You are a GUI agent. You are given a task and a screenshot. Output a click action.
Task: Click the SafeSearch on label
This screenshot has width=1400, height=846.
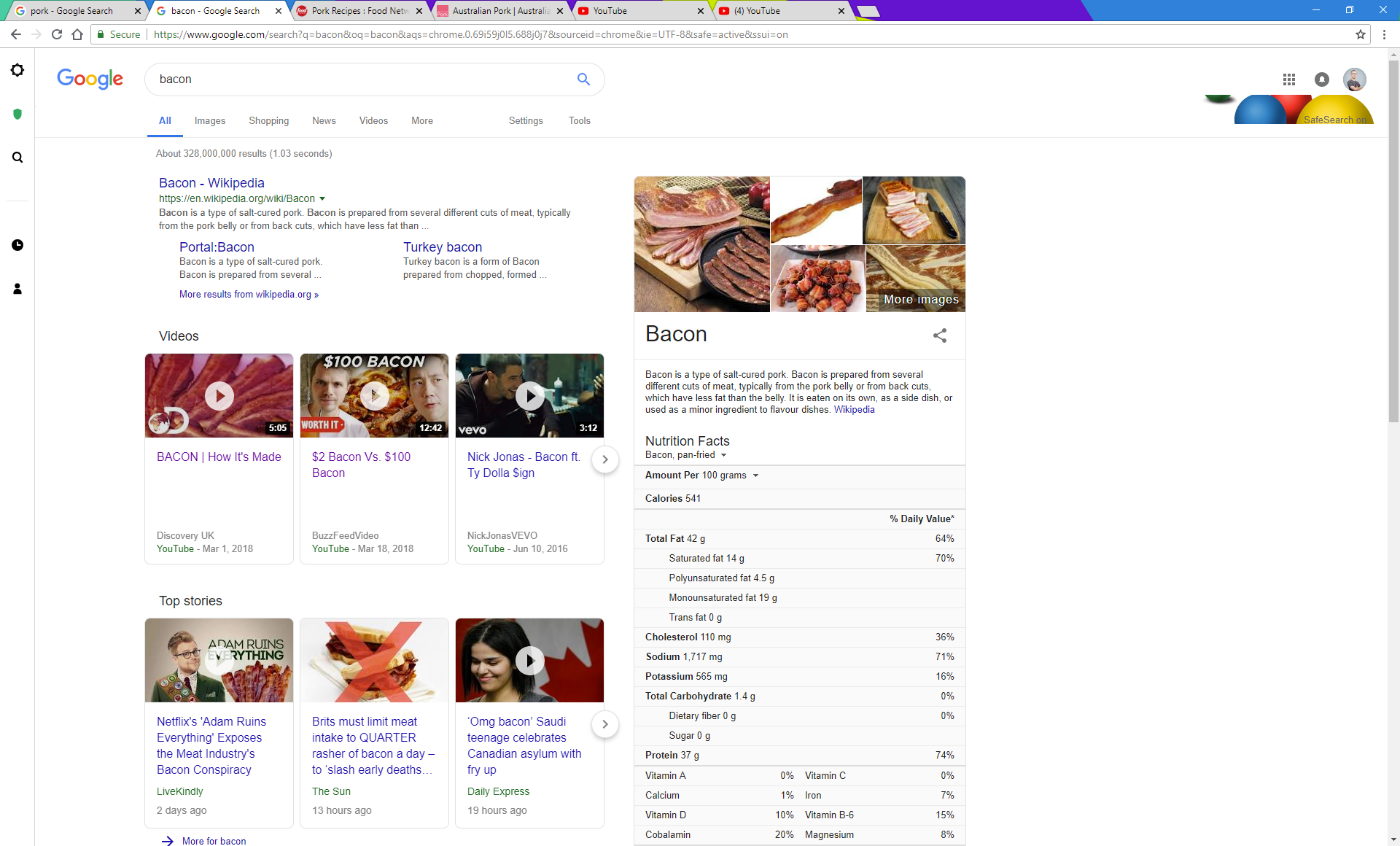coord(1334,120)
